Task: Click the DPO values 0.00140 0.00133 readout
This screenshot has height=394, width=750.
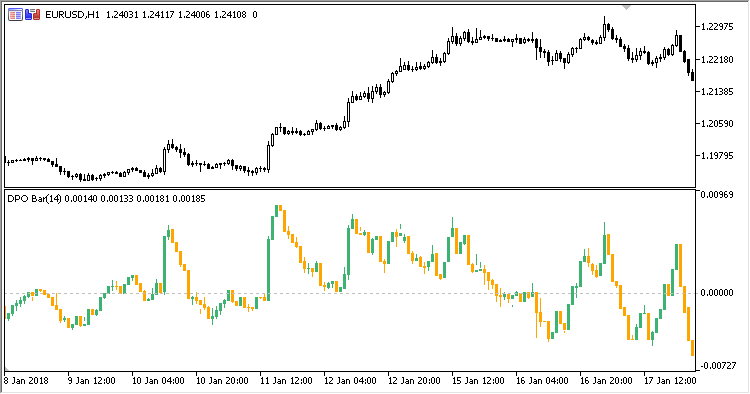Action: pos(99,198)
